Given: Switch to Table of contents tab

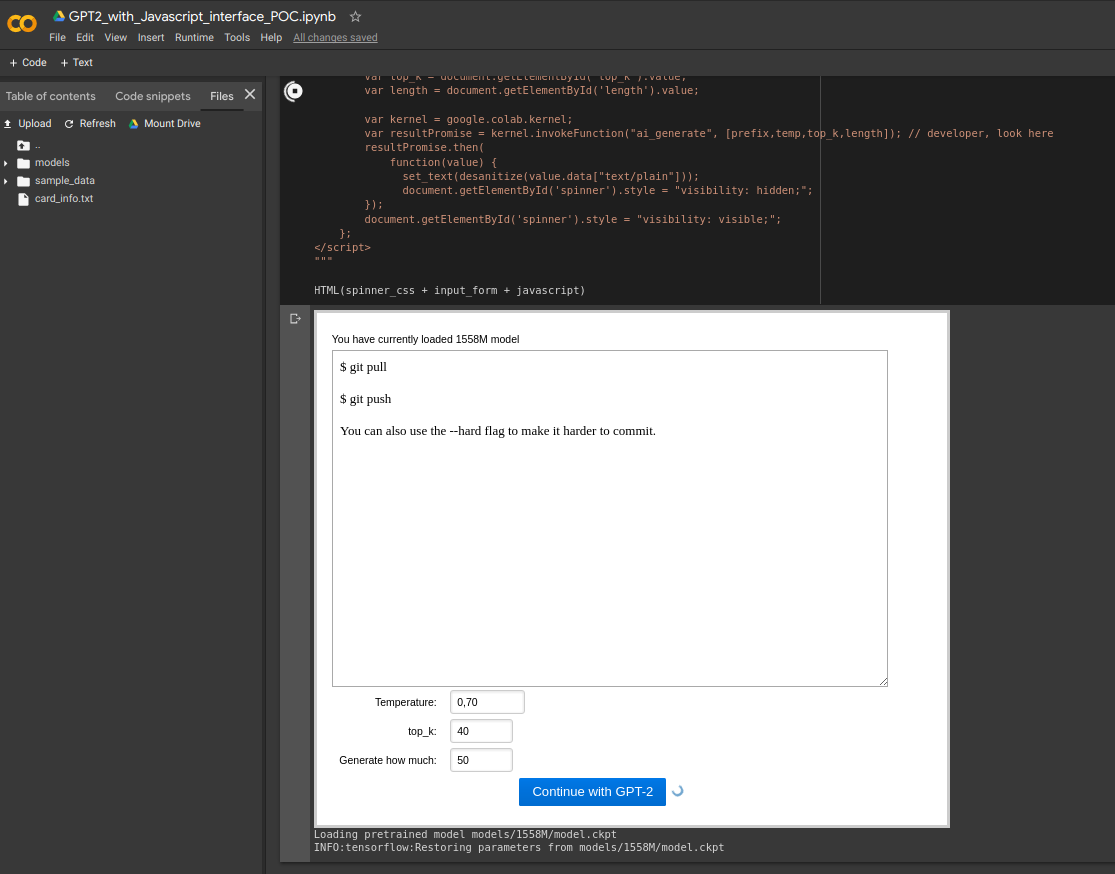Looking at the screenshot, I should (50, 96).
